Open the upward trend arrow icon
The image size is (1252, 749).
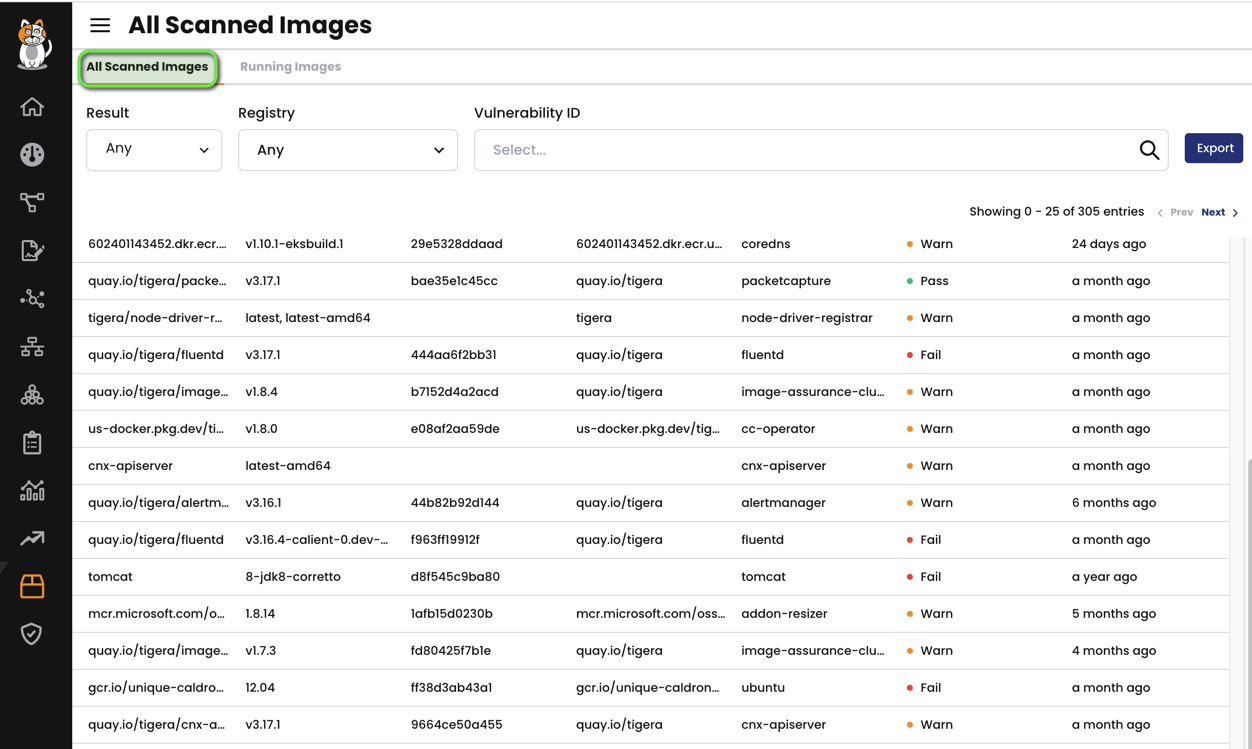click(x=32, y=538)
